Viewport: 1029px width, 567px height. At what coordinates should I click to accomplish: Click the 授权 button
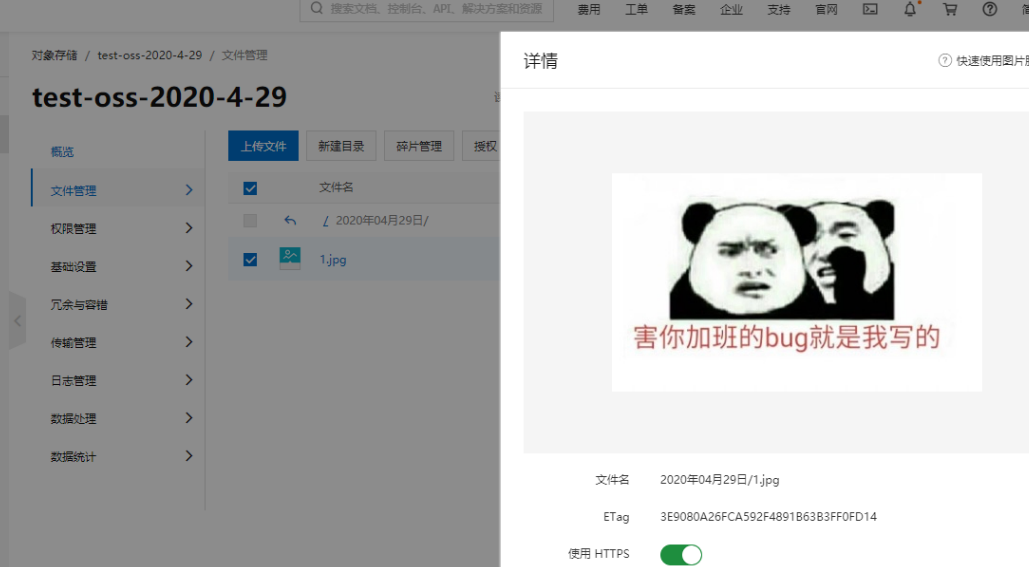482,146
